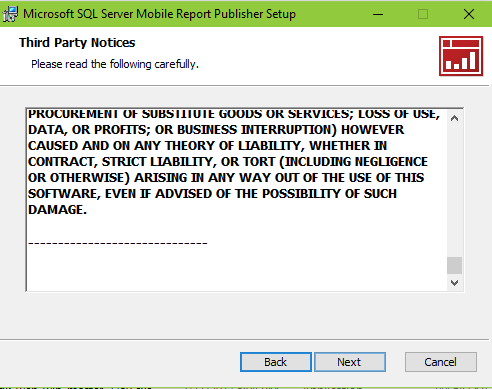Screen dimensions: 492x389
Task: Click the window title text
Action: click(x=159, y=14)
